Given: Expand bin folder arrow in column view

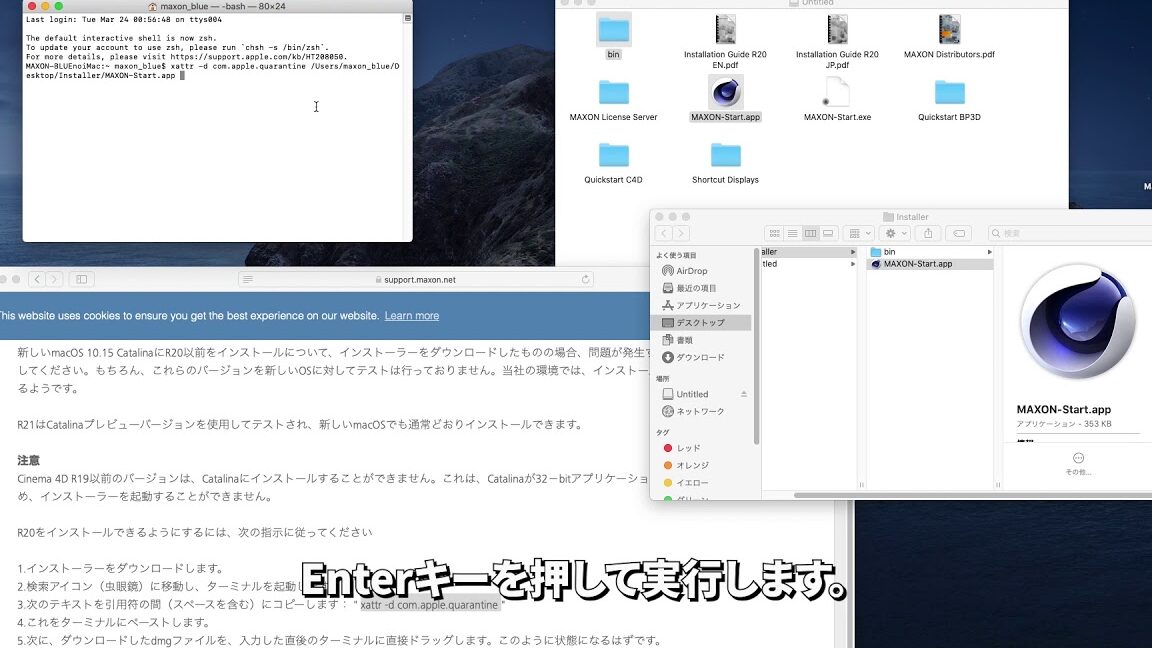Looking at the screenshot, I should tap(989, 252).
